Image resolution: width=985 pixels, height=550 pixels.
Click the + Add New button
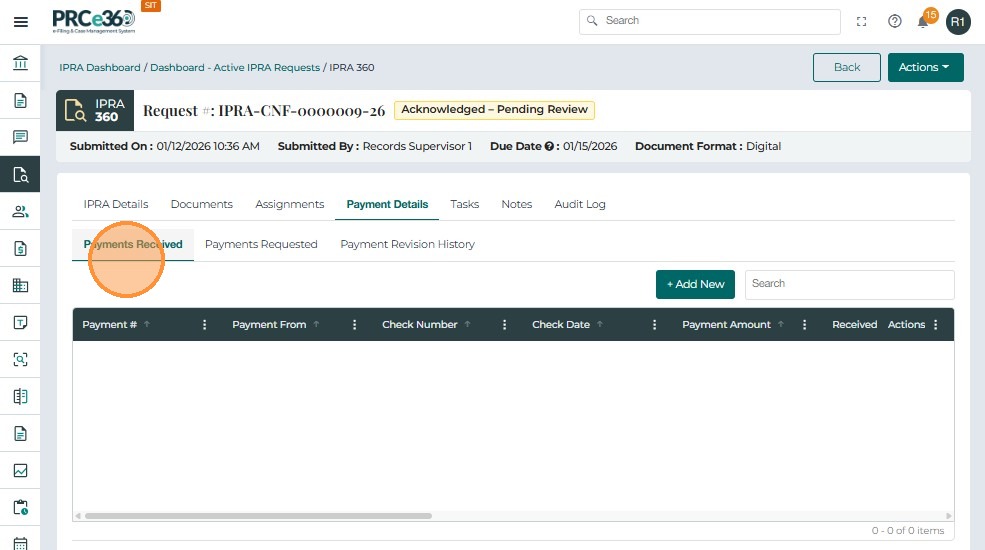[x=695, y=284]
